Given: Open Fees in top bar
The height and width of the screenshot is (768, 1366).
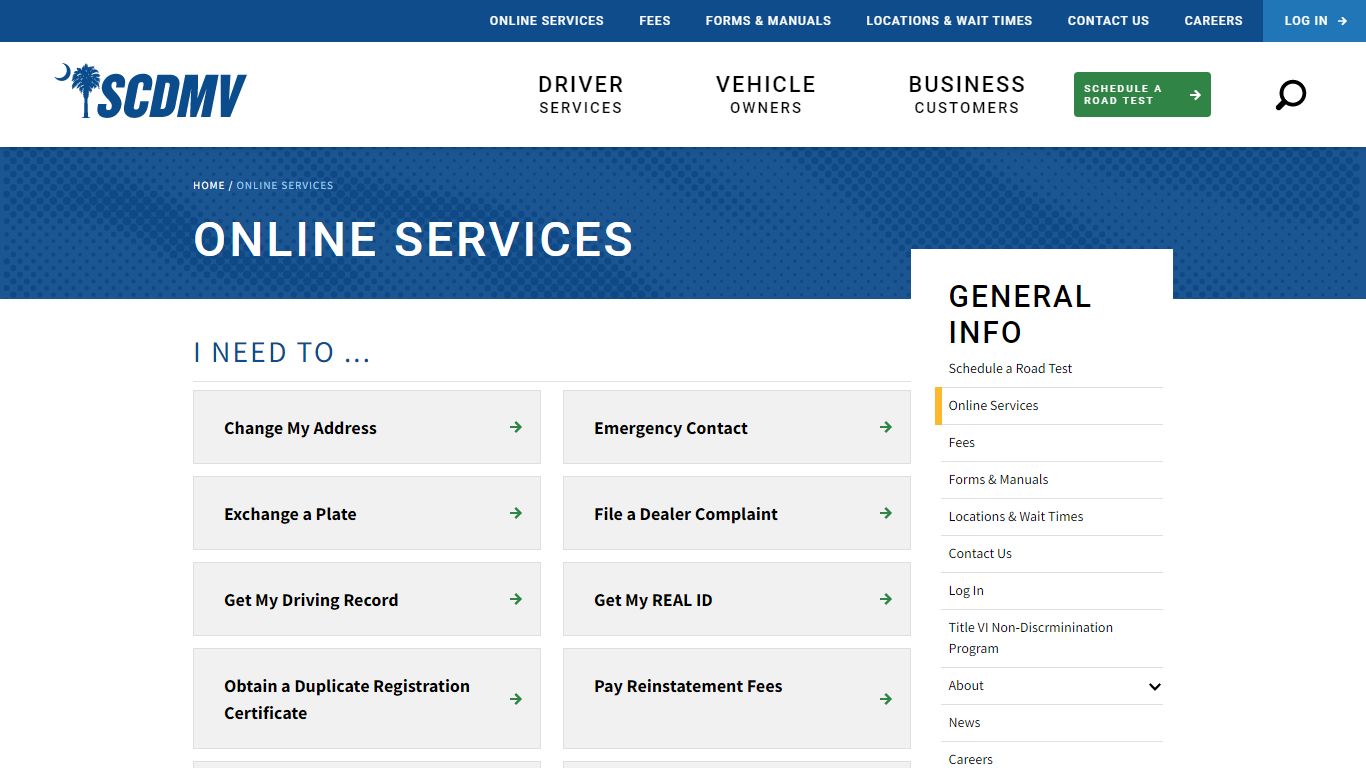Looking at the screenshot, I should [x=655, y=21].
